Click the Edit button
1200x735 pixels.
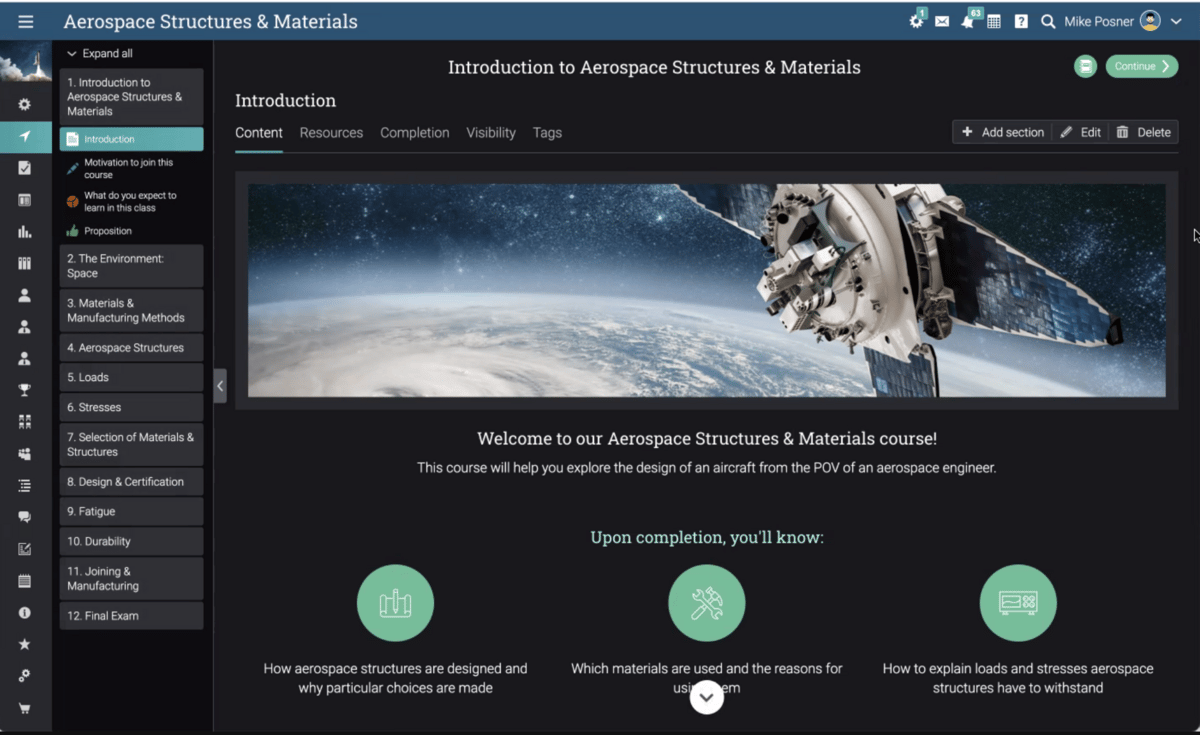tap(1081, 132)
